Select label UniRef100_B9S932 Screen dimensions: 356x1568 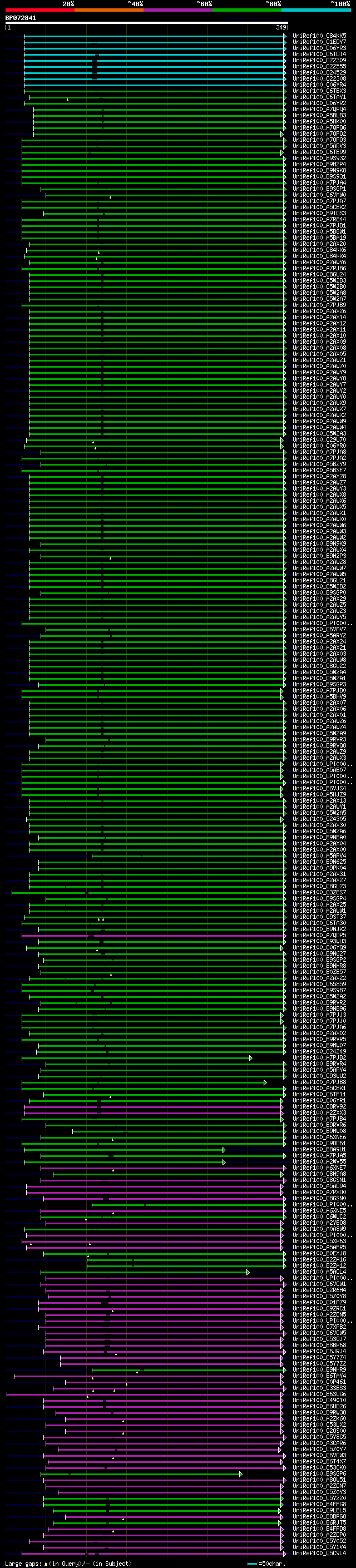point(319,159)
